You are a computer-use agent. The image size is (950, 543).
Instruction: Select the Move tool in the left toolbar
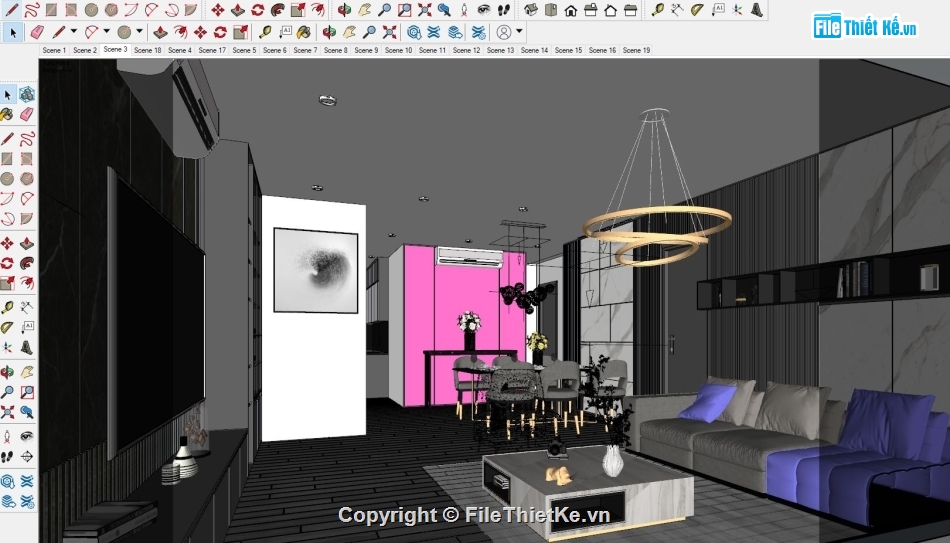coord(7,243)
